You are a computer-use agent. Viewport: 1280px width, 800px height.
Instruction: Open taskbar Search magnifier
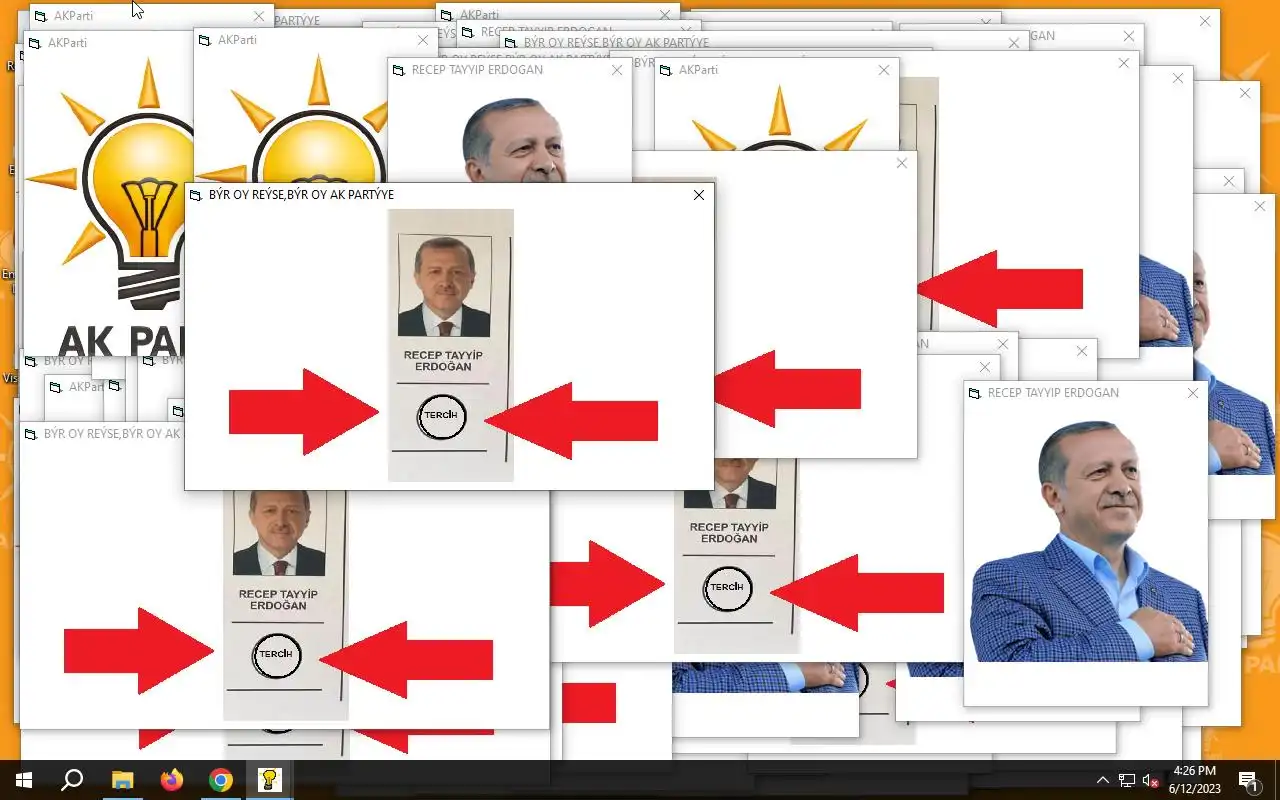tap(72, 780)
